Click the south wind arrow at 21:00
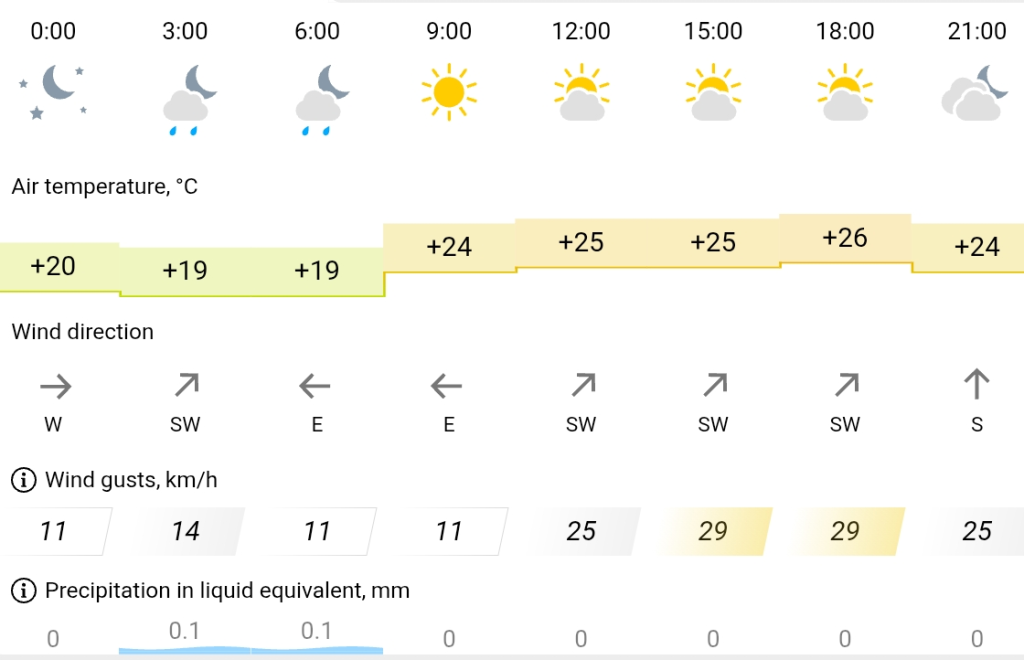The width and height of the screenshot is (1024, 660). coord(977,384)
